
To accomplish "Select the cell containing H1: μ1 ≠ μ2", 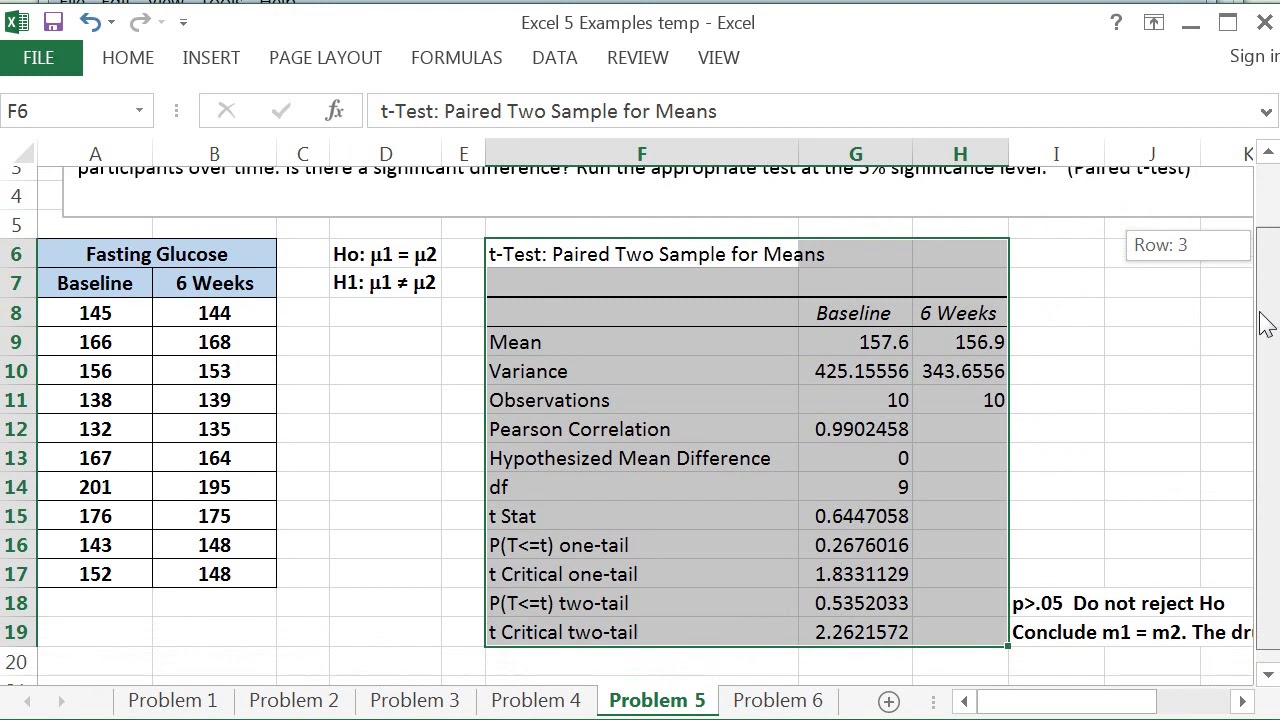I will [x=385, y=283].
